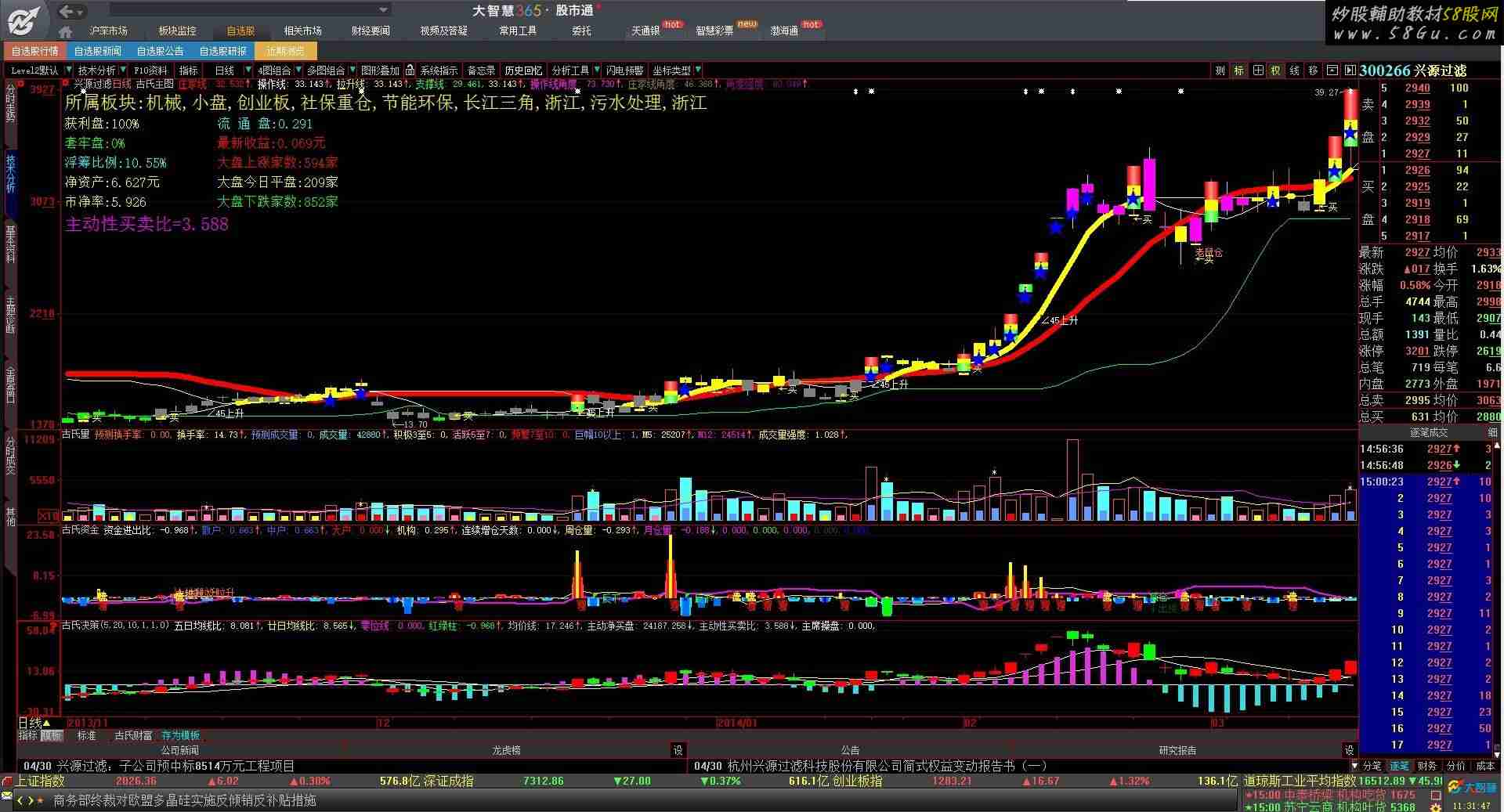Click the back arrow navigation button
This screenshot has width=1504, height=812.
[67, 11]
